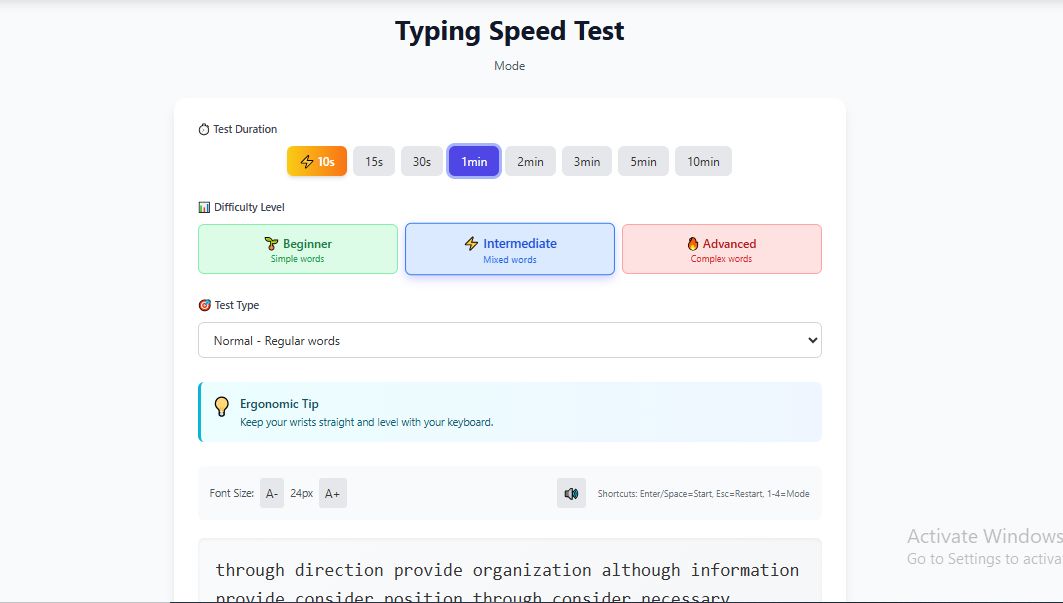Image resolution: width=1063 pixels, height=603 pixels.
Task: Increase font size with A+ button
Action: [333, 493]
